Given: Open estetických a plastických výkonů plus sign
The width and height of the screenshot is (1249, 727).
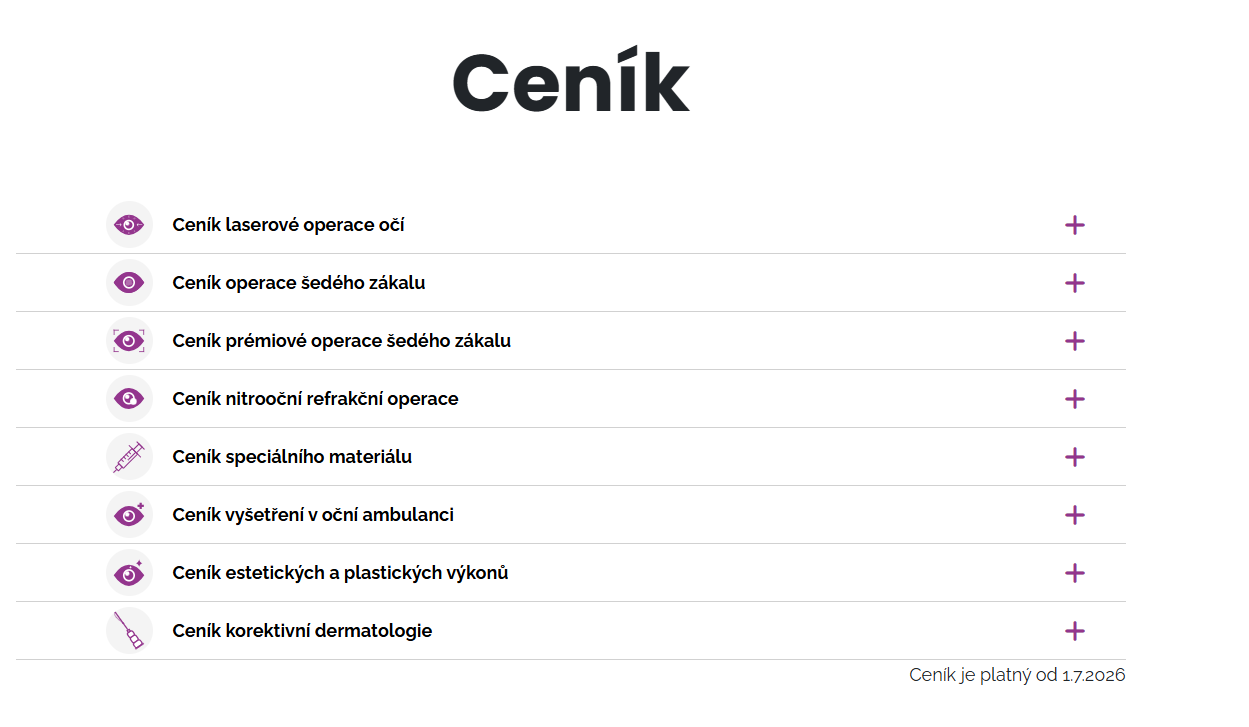Looking at the screenshot, I should point(1075,573).
